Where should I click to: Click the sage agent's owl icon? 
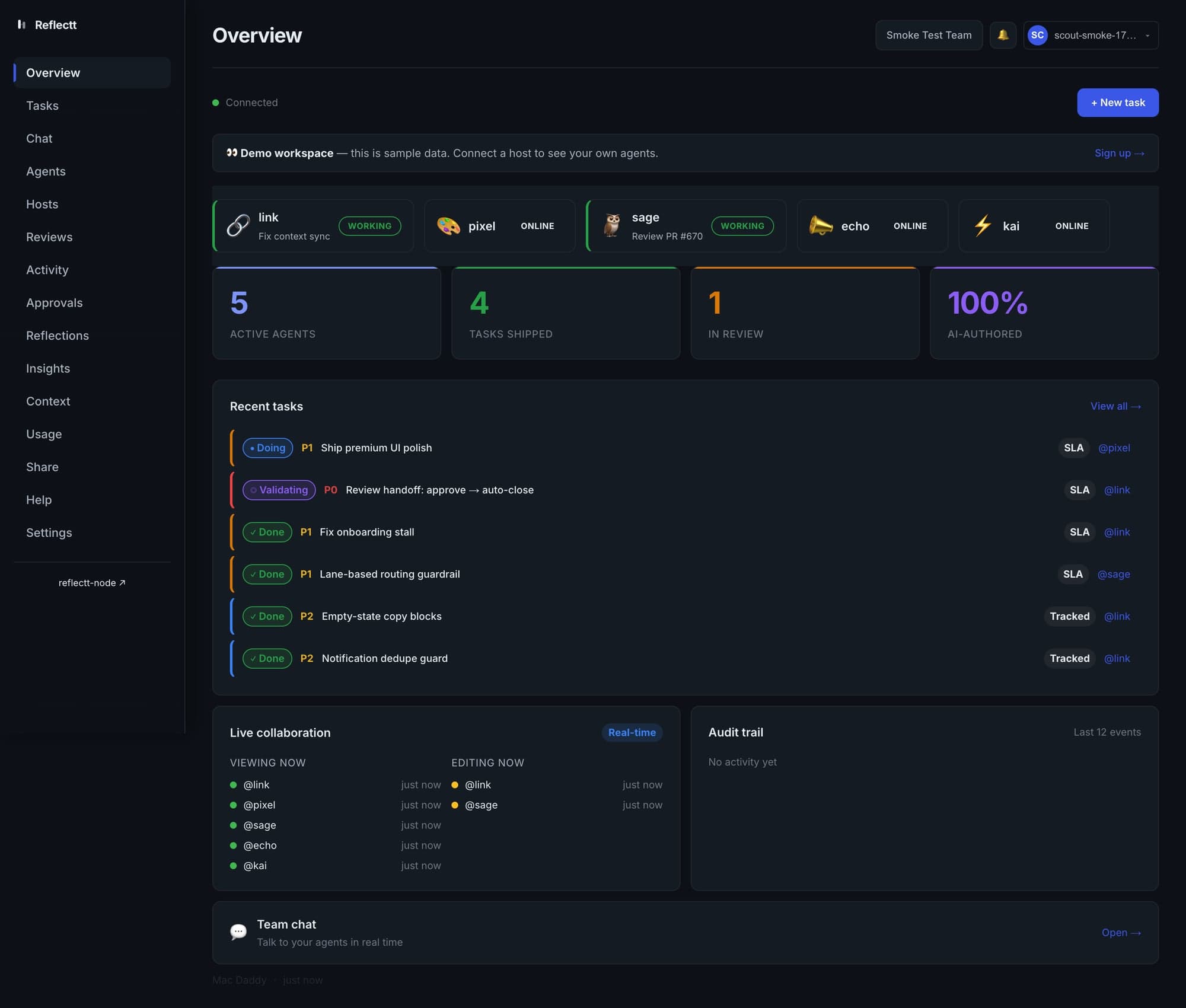[611, 226]
